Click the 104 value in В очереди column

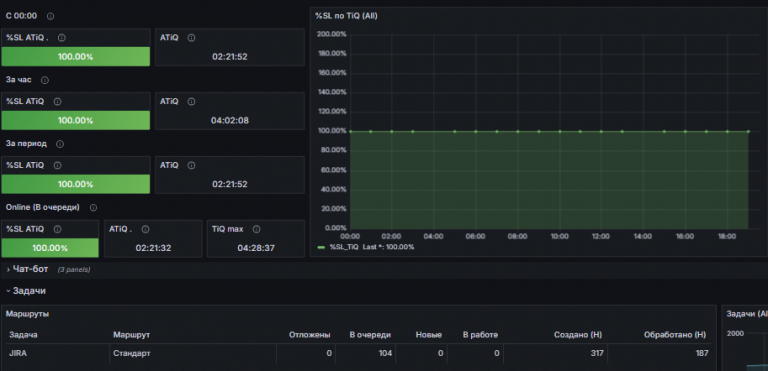[x=385, y=353]
